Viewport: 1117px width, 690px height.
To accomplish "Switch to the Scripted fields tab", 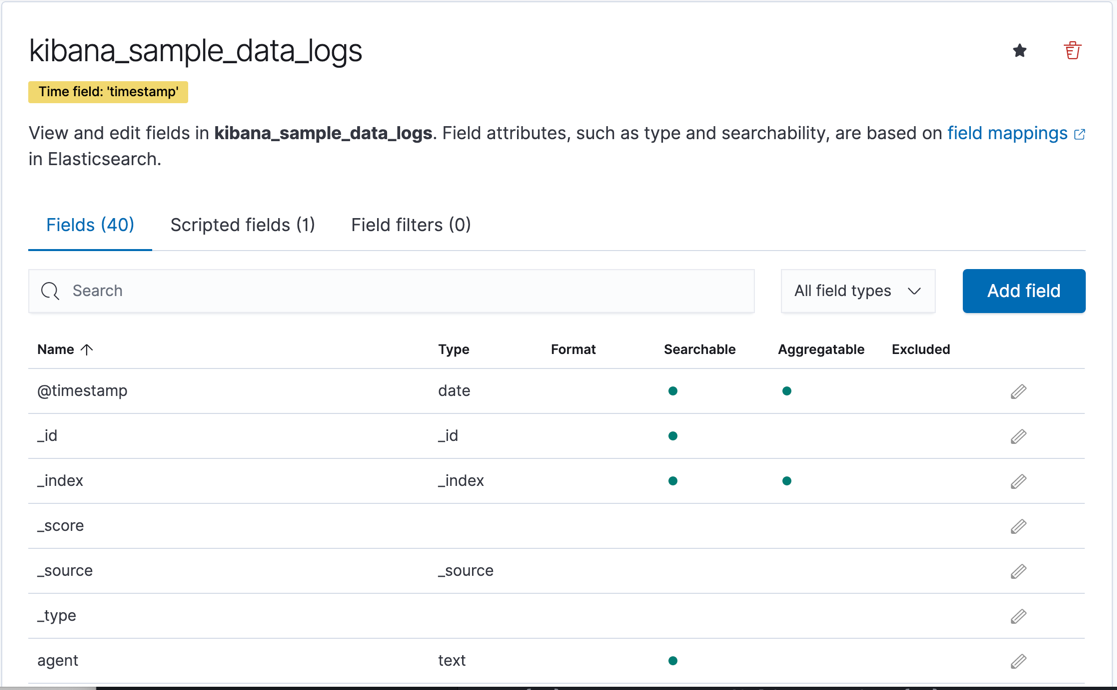I will tap(242, 225).
